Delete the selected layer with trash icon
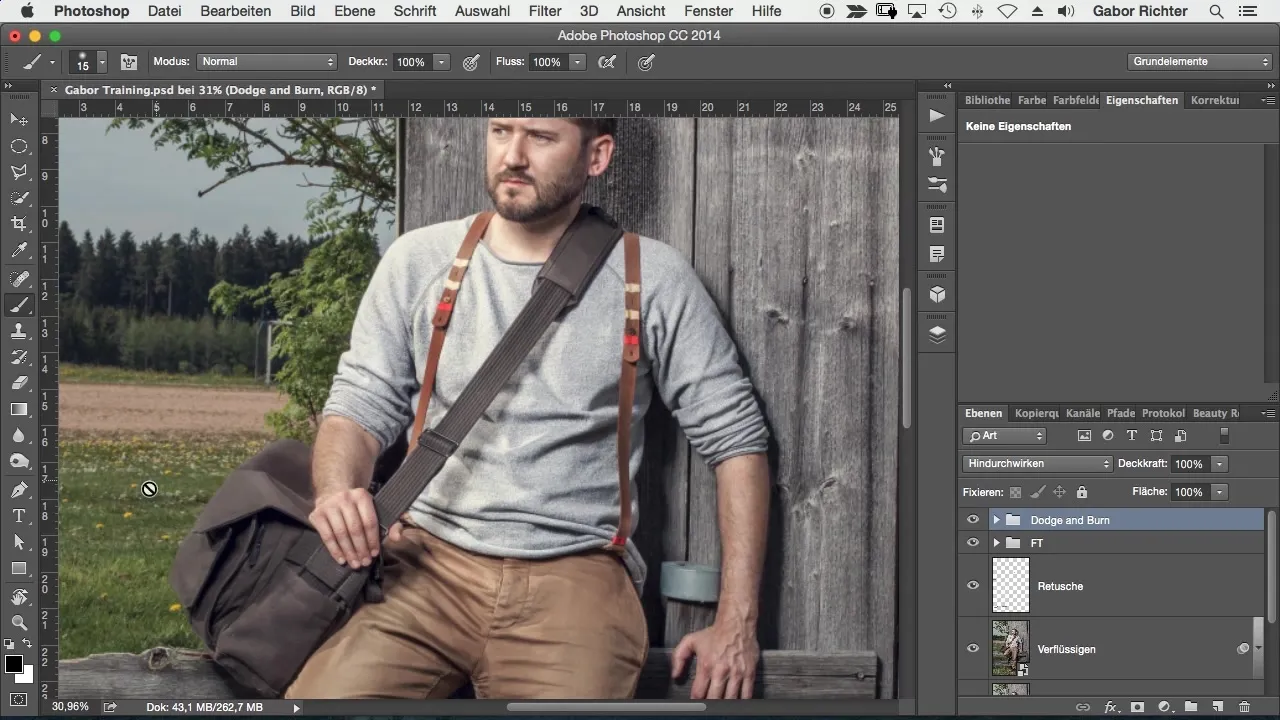 pos(1244,707)
